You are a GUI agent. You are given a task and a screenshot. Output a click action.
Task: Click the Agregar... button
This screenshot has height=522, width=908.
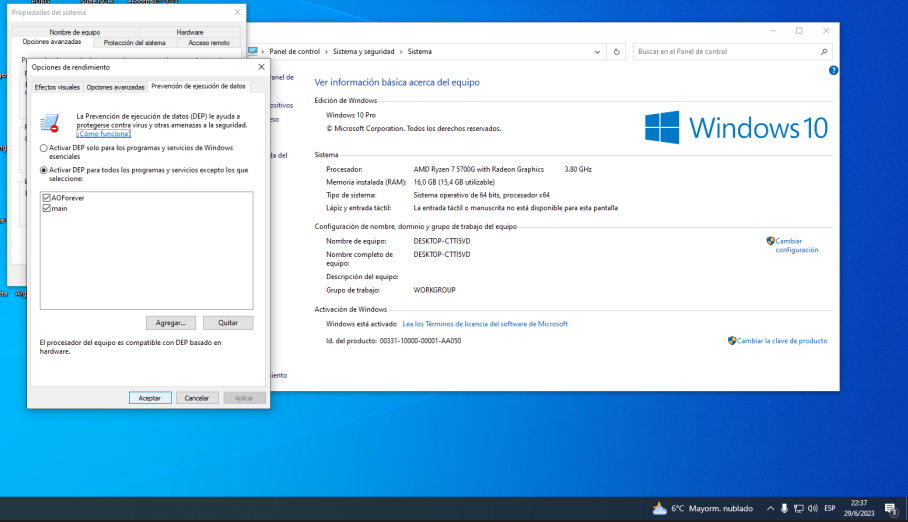coord(170,323)
